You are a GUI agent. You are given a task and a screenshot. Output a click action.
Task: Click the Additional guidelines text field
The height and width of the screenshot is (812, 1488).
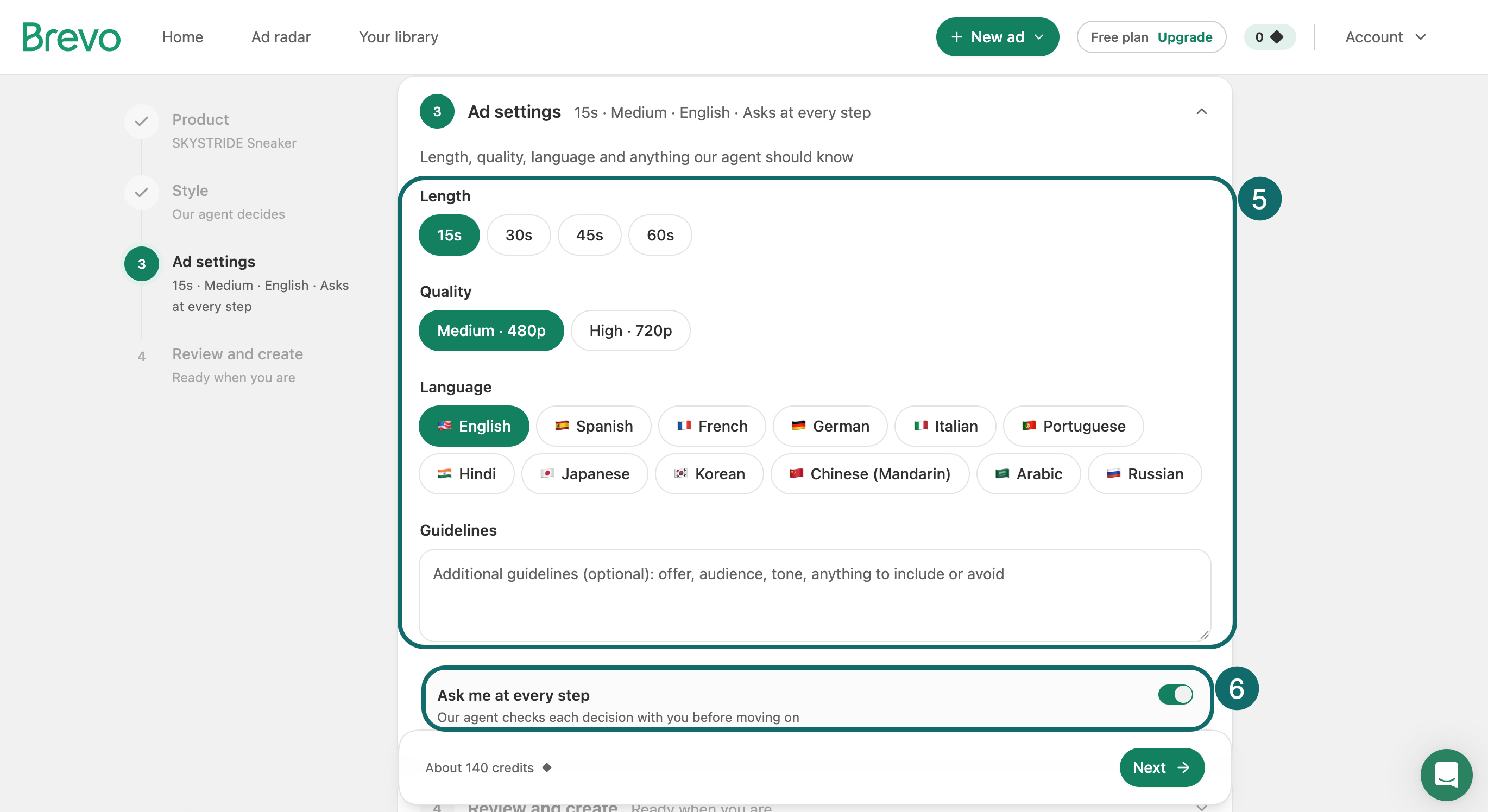pos(815,595)
